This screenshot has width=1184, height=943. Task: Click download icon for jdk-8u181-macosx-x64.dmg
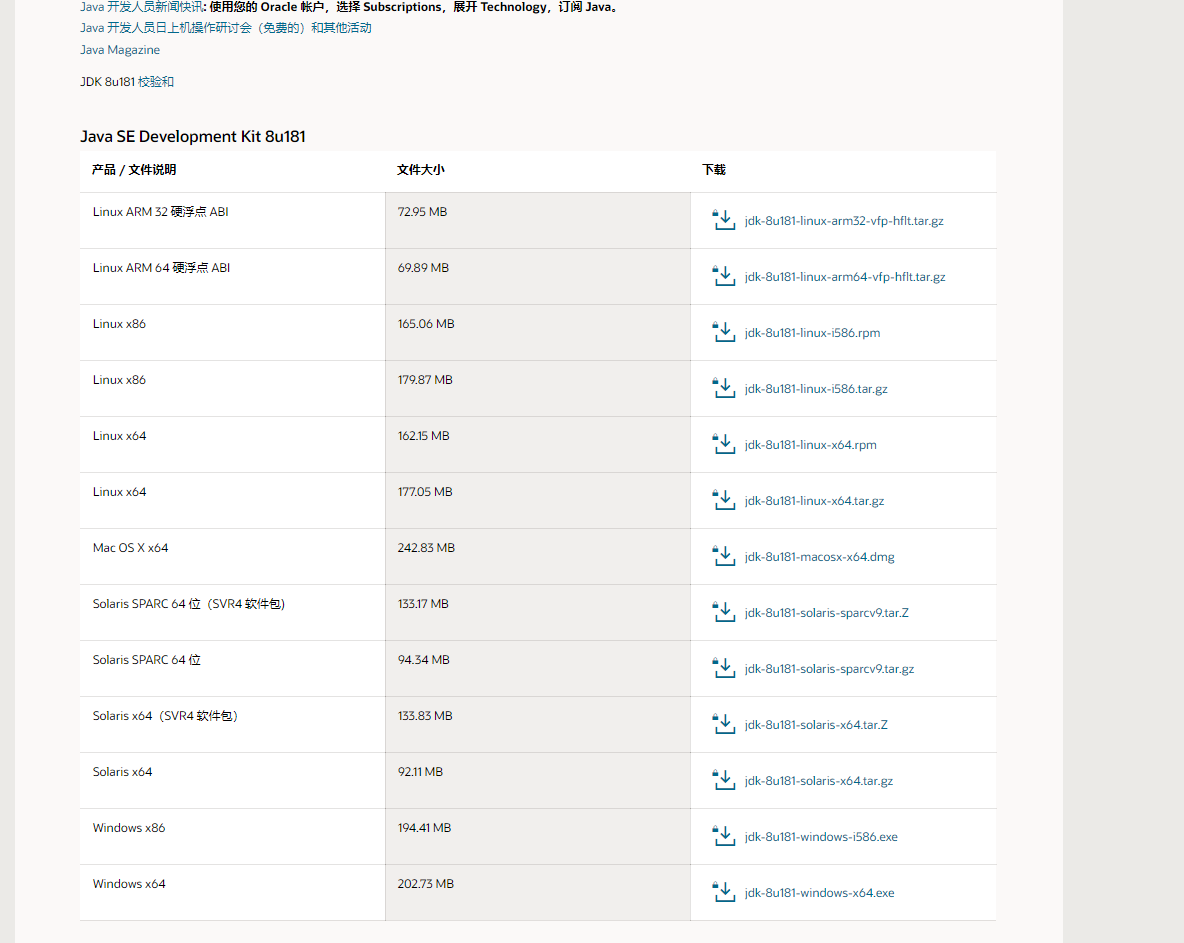point(723,556)
